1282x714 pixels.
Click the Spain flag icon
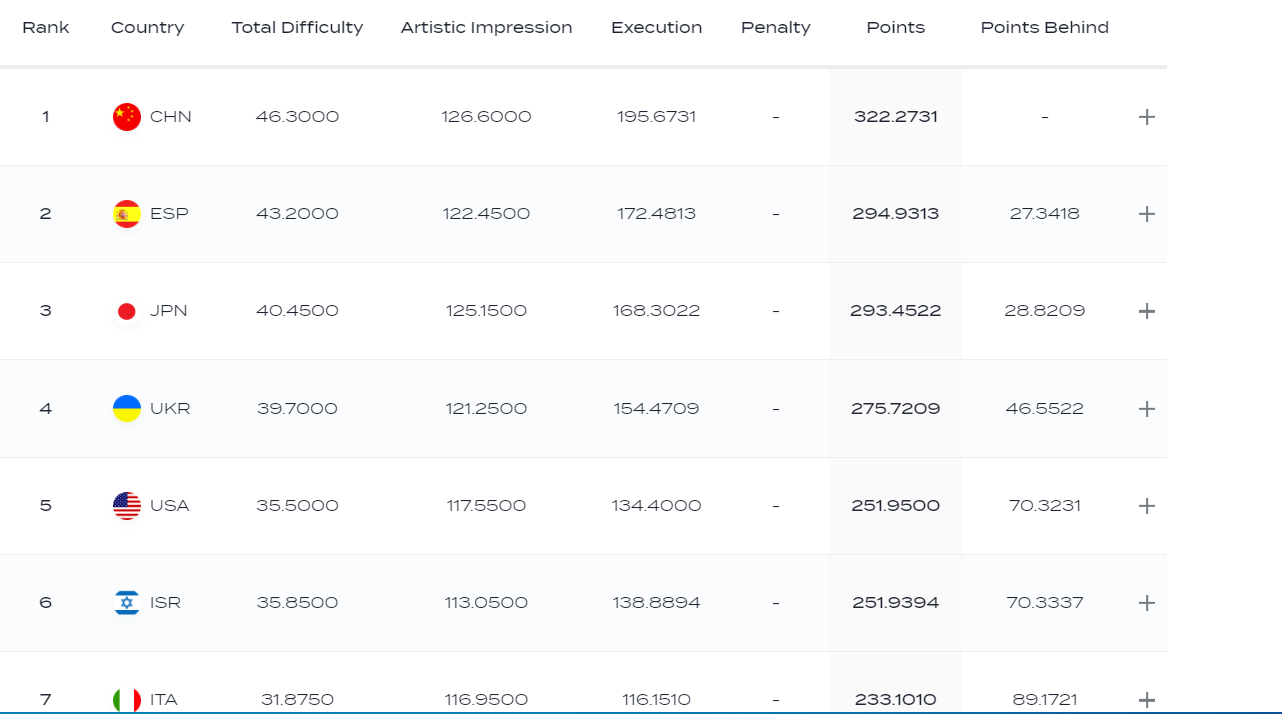pyautogui.click(x=127, y=214)
